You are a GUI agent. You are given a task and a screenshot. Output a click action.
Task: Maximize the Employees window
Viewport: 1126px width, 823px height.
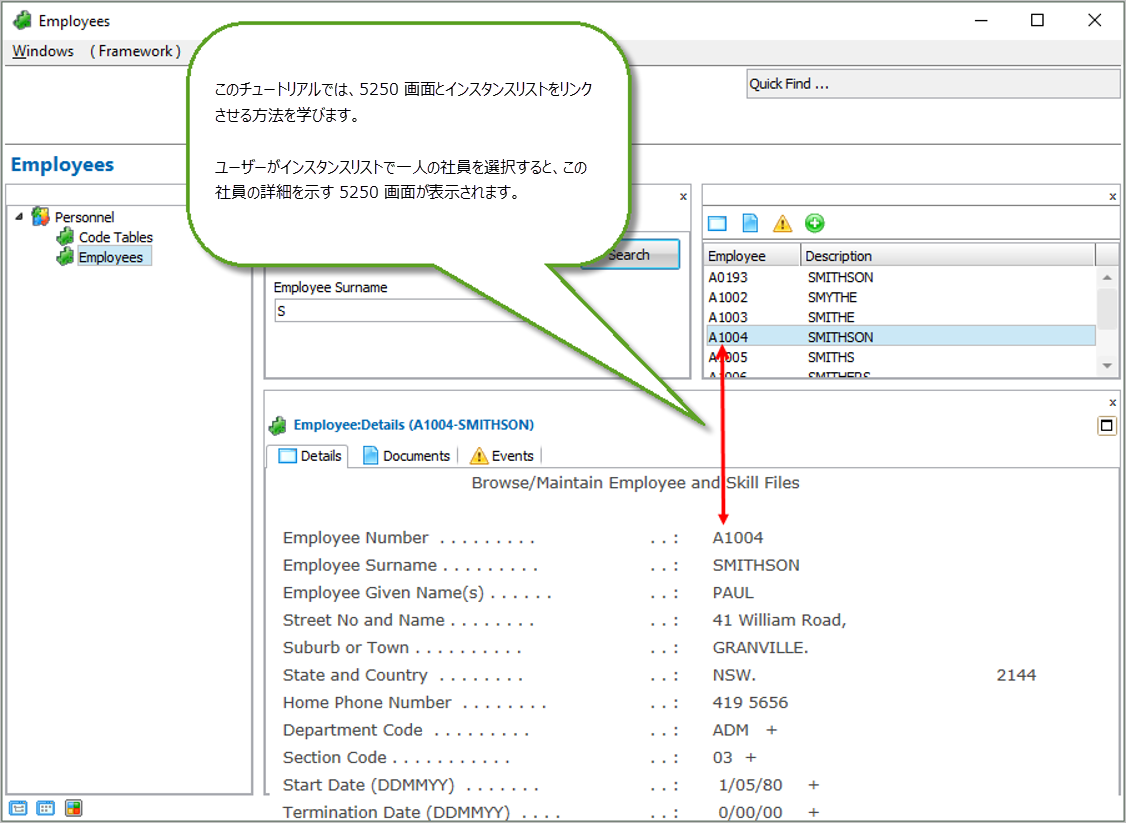[x=1037, y=21]
